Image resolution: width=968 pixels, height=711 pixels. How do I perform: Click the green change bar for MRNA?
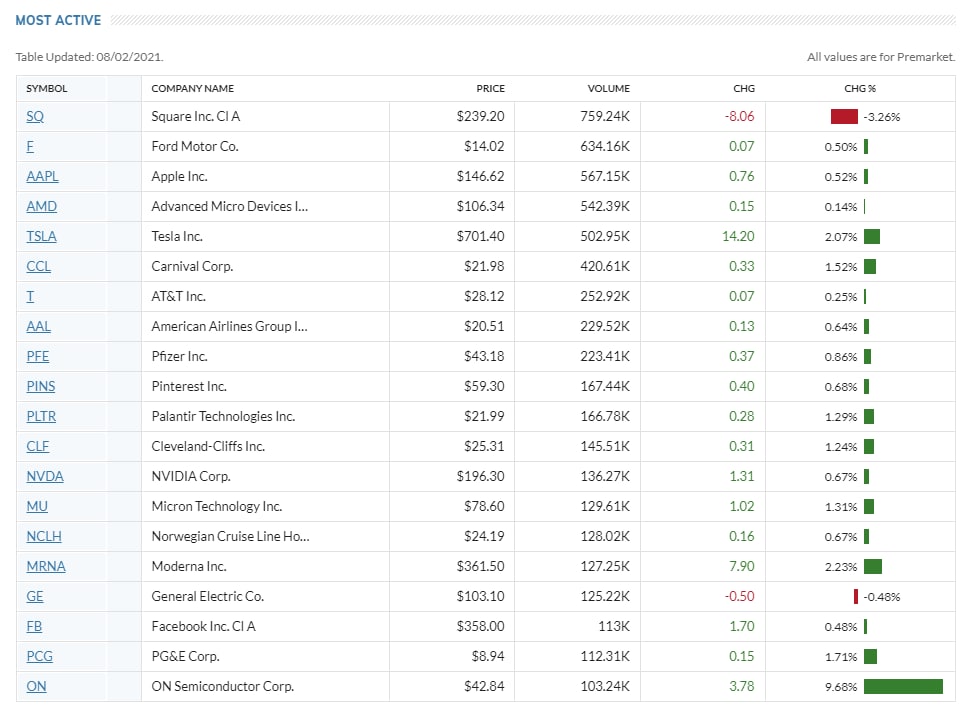tap(873, 567)
